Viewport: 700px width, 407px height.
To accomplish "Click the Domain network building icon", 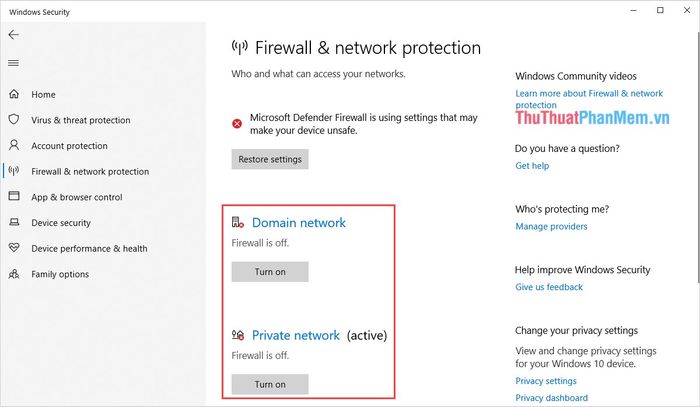I will pyautogui.click(x=238, y=222).
